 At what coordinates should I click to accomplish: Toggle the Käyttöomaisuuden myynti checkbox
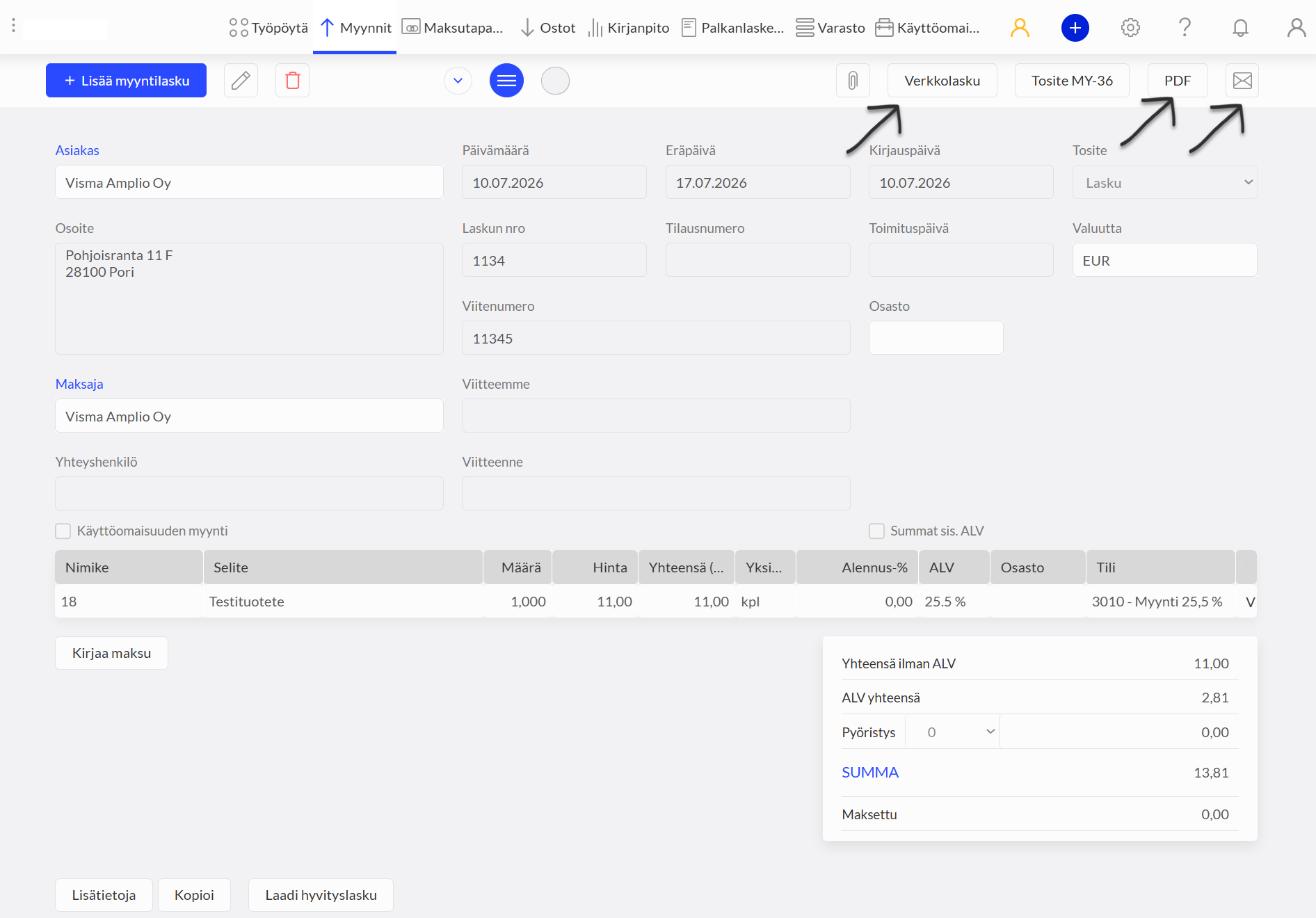coord(63,531)
